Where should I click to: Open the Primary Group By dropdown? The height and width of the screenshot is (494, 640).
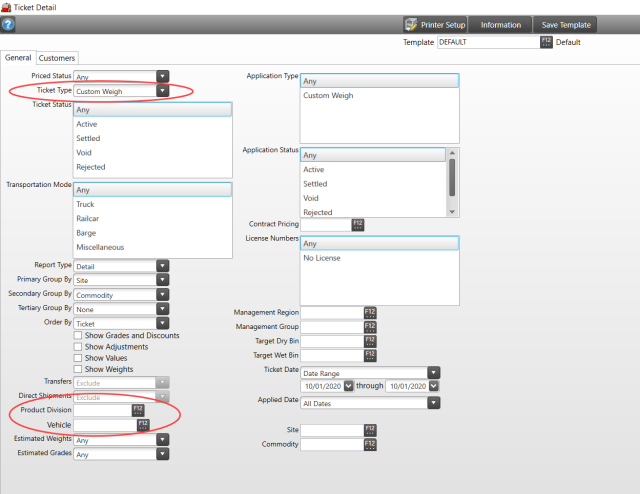(x=162, y=280)
